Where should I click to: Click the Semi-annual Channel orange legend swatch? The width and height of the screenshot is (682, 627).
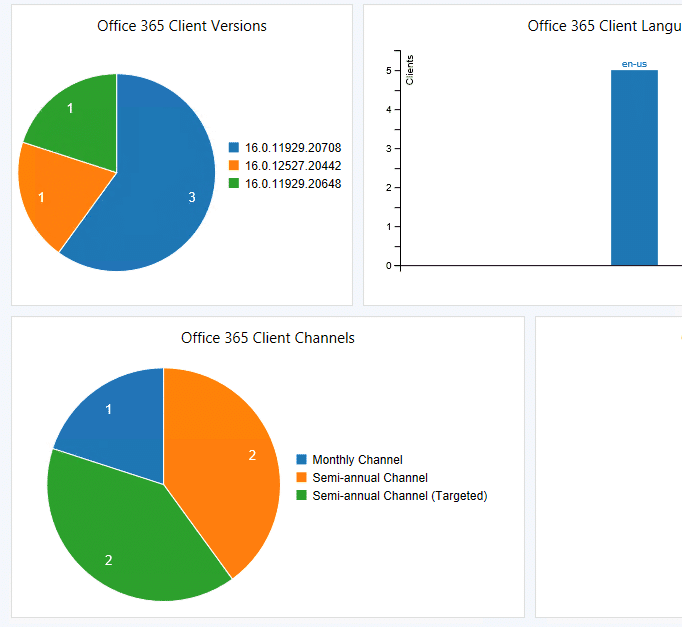[x=302, y=478]
